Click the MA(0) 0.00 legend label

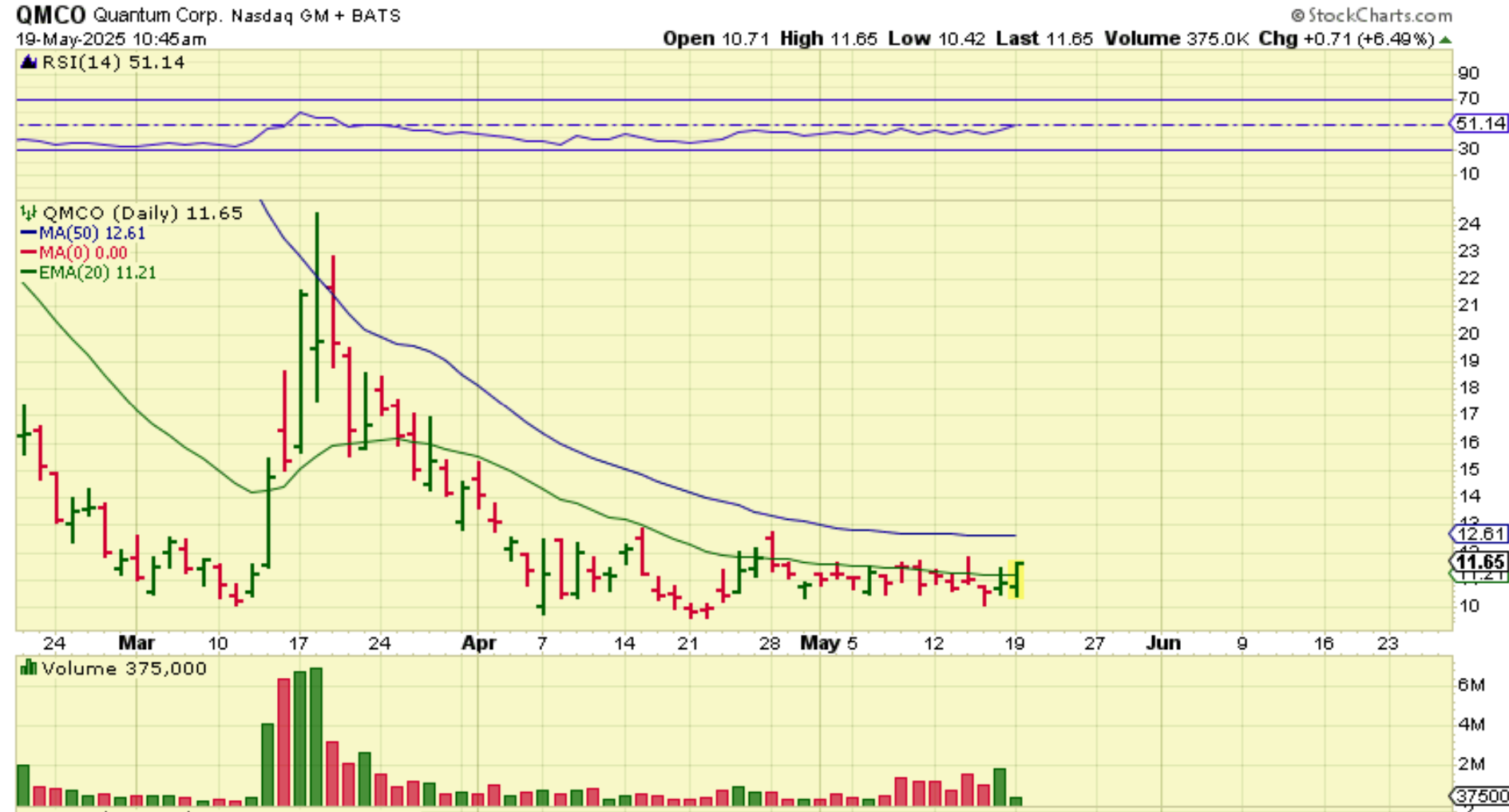click(83, 253)
